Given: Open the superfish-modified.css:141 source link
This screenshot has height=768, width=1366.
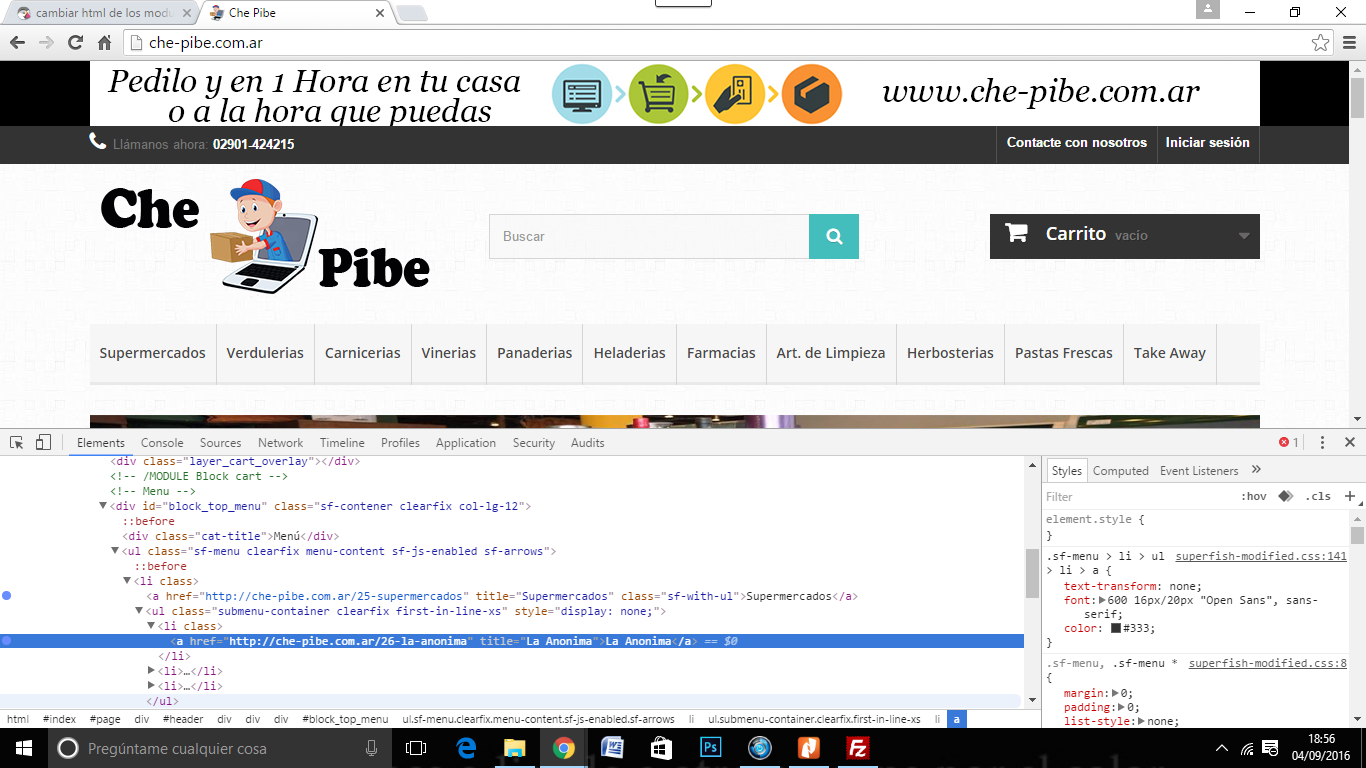Looking at the screenshot, I should coord(1261,557).
